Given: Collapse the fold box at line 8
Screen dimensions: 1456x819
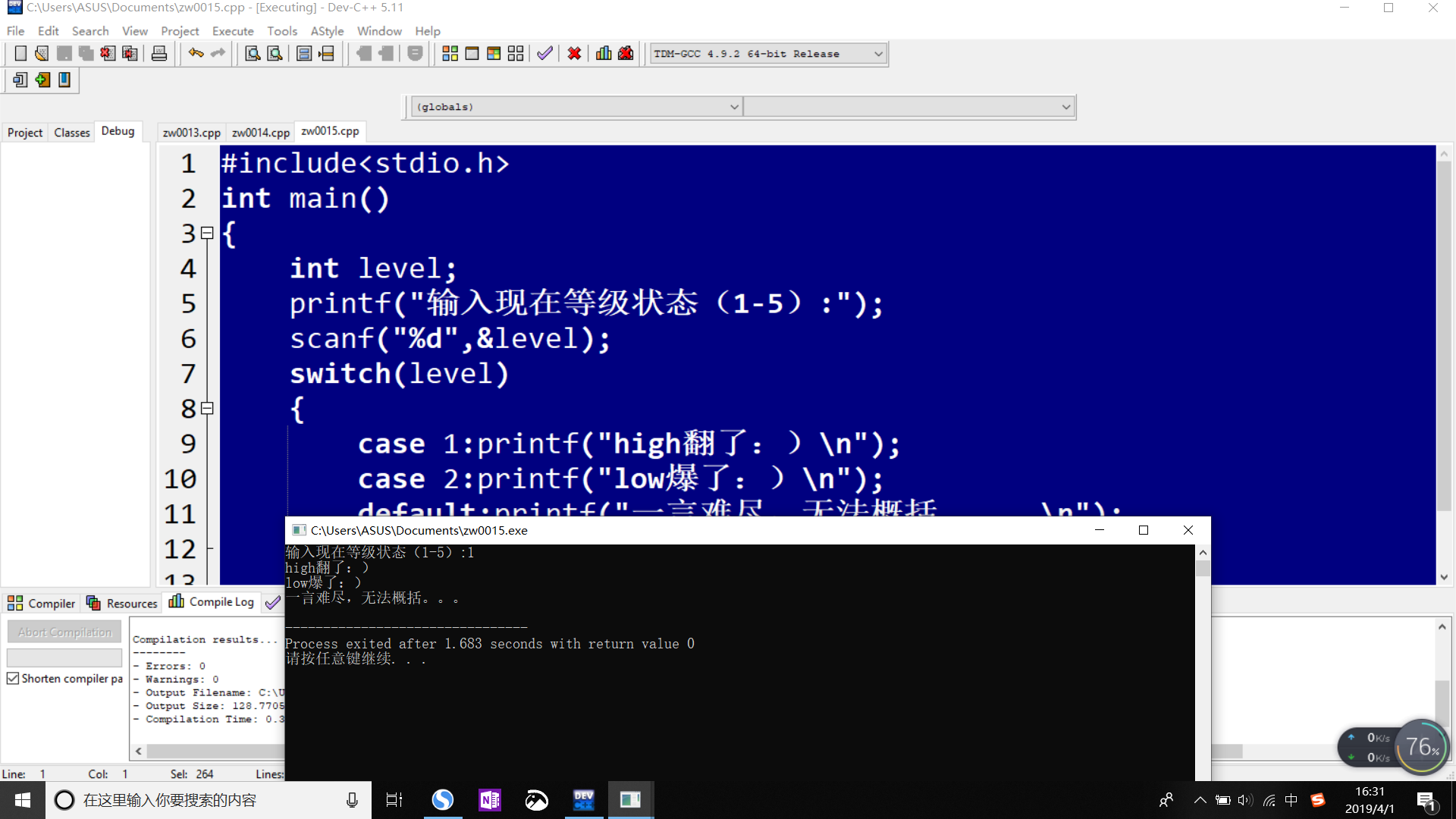Looking at the screenshot, I should [x=207, y=409].
